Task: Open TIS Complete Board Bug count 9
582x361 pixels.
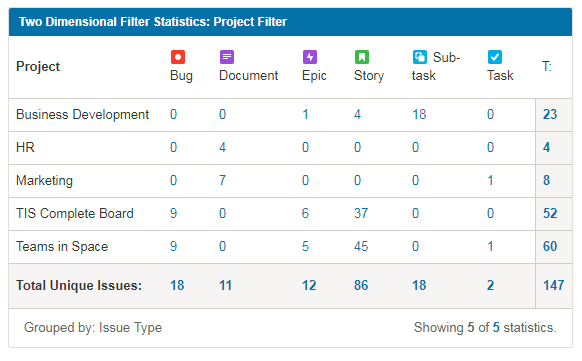Action: 173,213
